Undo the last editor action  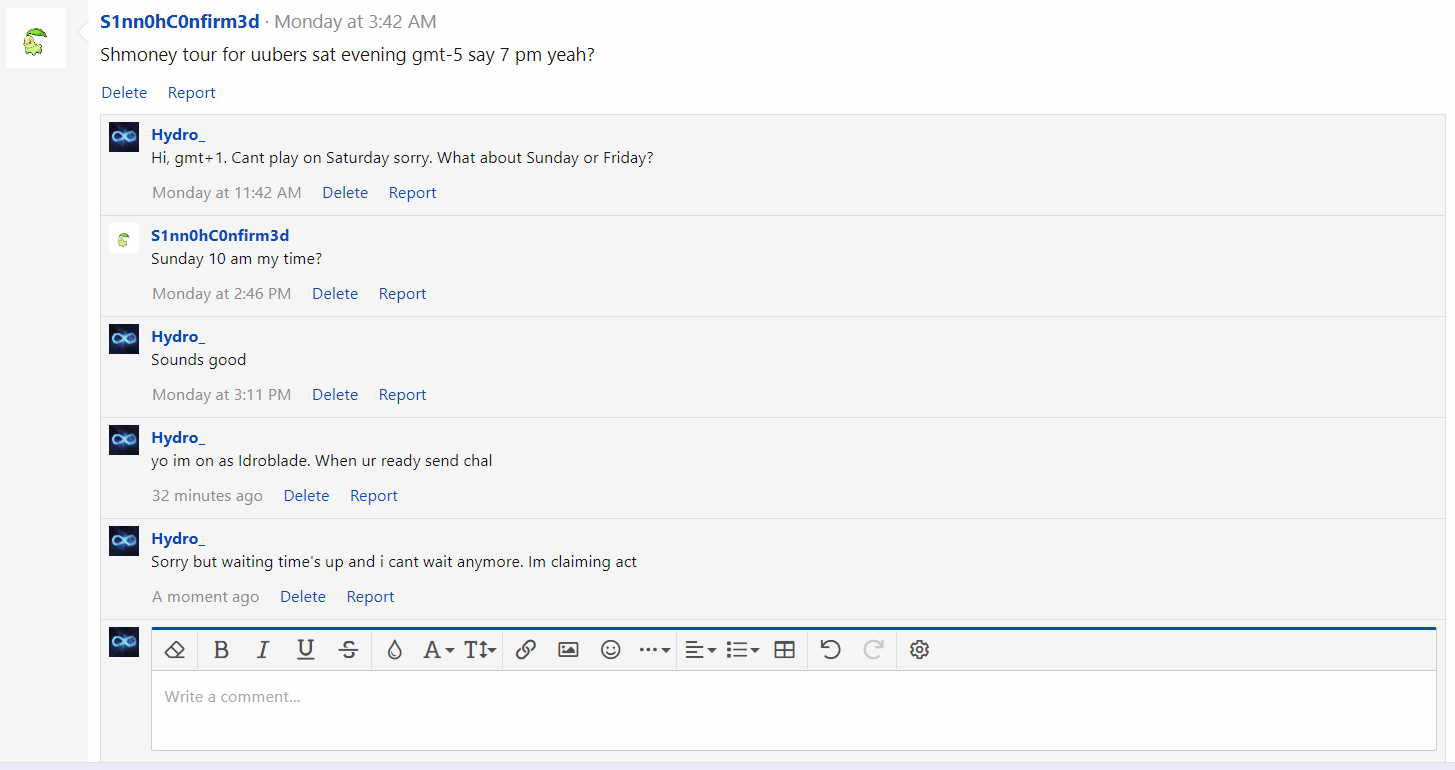pyautogui.click(x=830, y=650)
